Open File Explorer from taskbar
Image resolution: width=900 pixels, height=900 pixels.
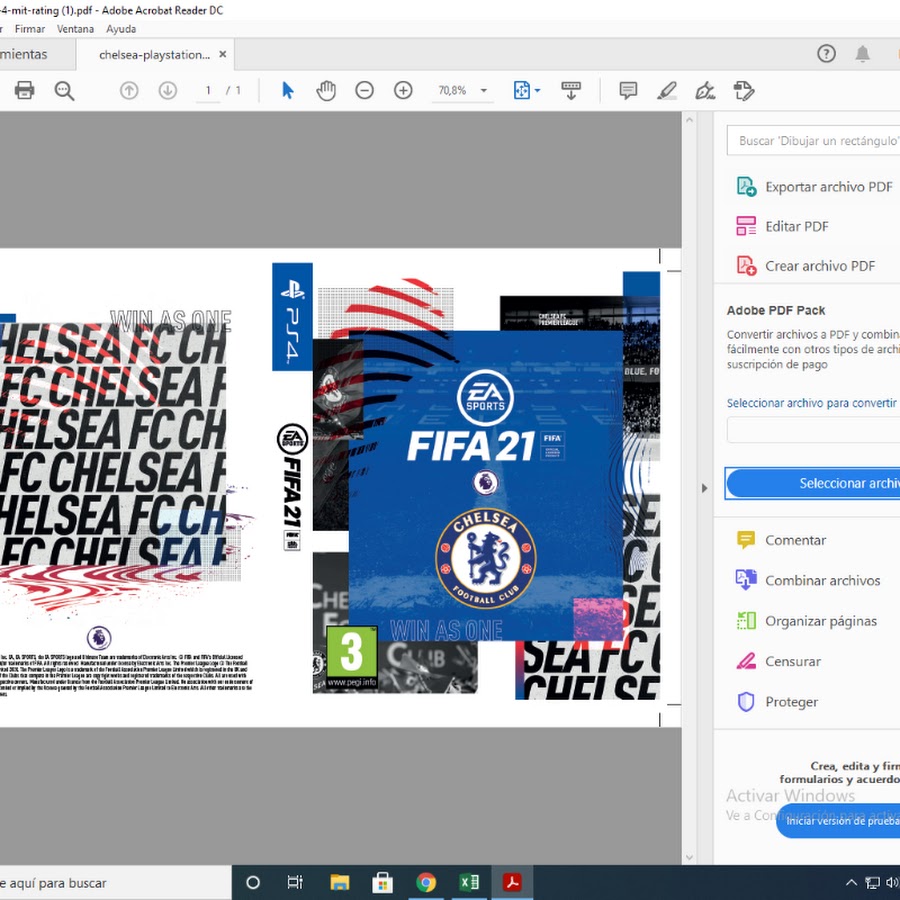click(340, 883)
